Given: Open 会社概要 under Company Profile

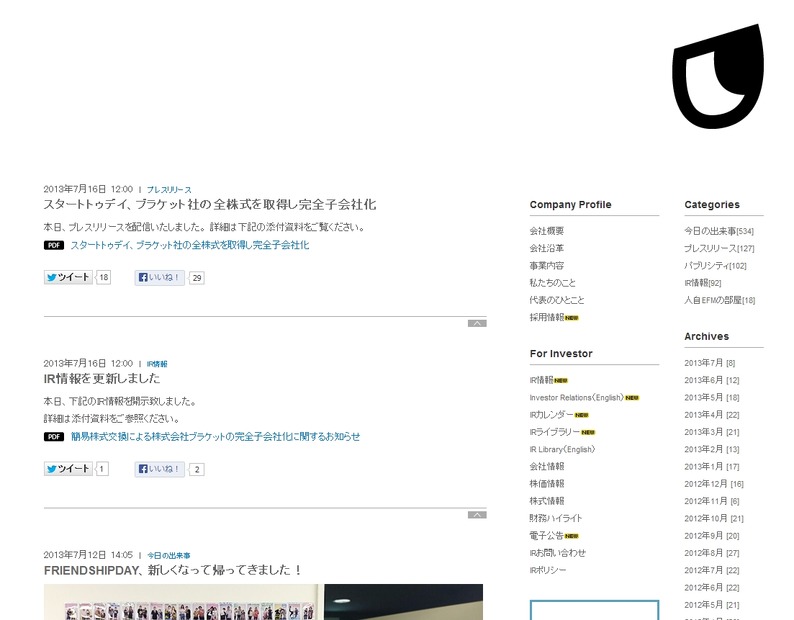Looking at the screenshot, I should (x=547, y=231).
